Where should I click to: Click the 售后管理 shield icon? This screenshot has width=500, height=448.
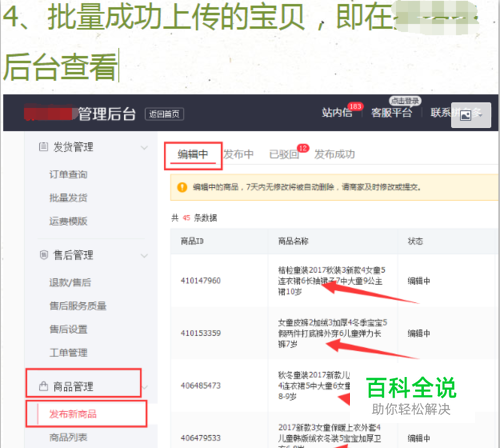[x=44, y=255]
